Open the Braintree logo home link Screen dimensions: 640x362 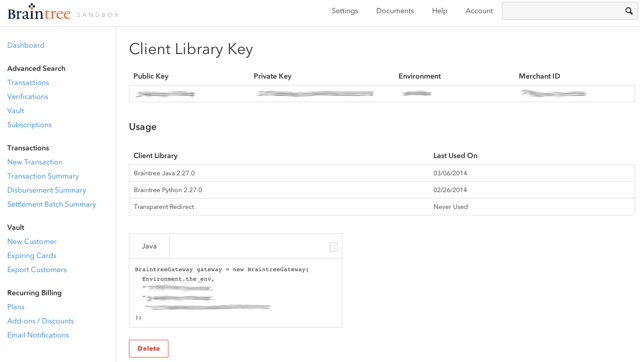[x=39, y=12]
